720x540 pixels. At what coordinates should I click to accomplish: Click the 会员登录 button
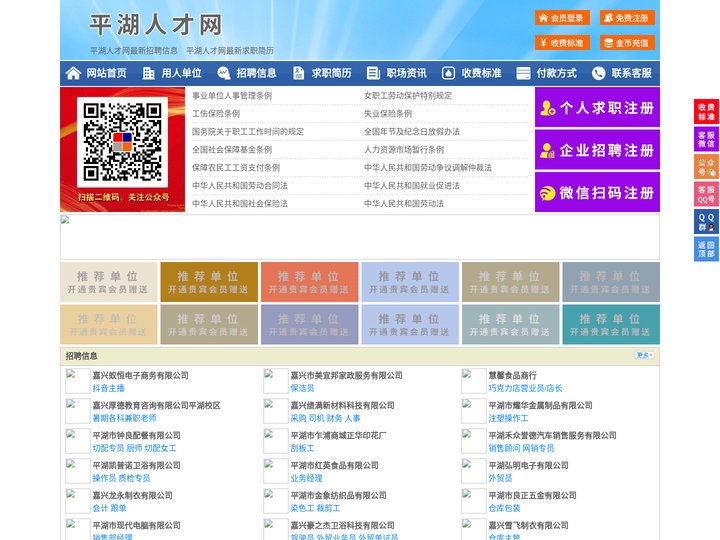click(x=562, y=18)
